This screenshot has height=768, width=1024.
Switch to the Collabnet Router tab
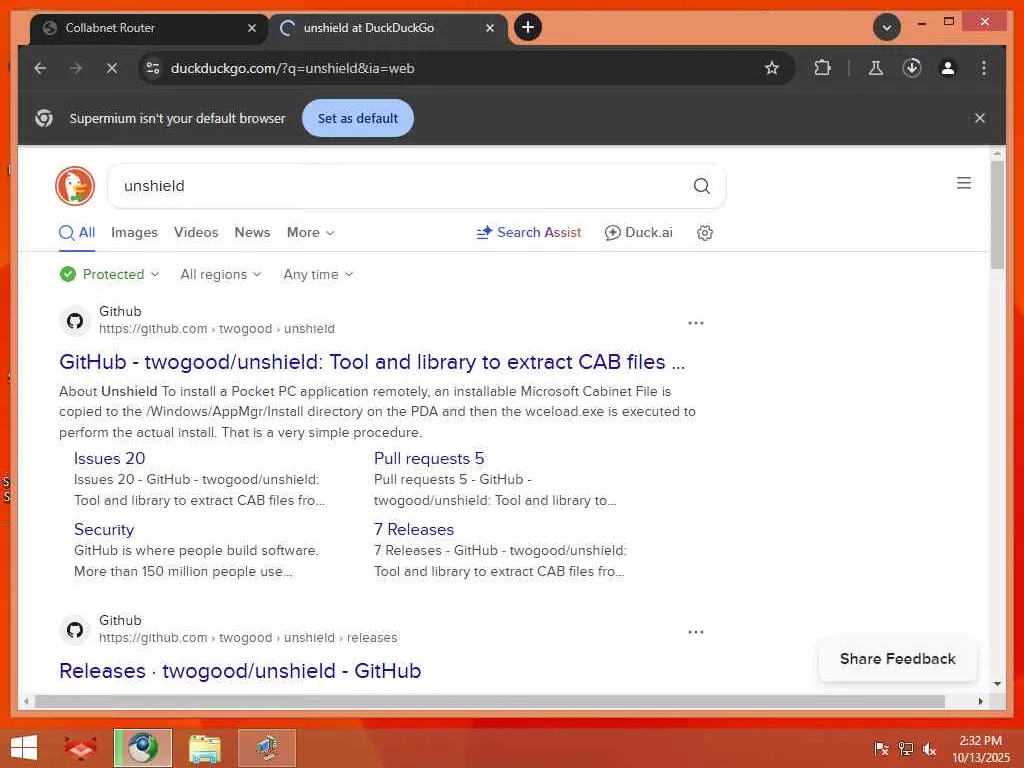(x=148, y=28)
